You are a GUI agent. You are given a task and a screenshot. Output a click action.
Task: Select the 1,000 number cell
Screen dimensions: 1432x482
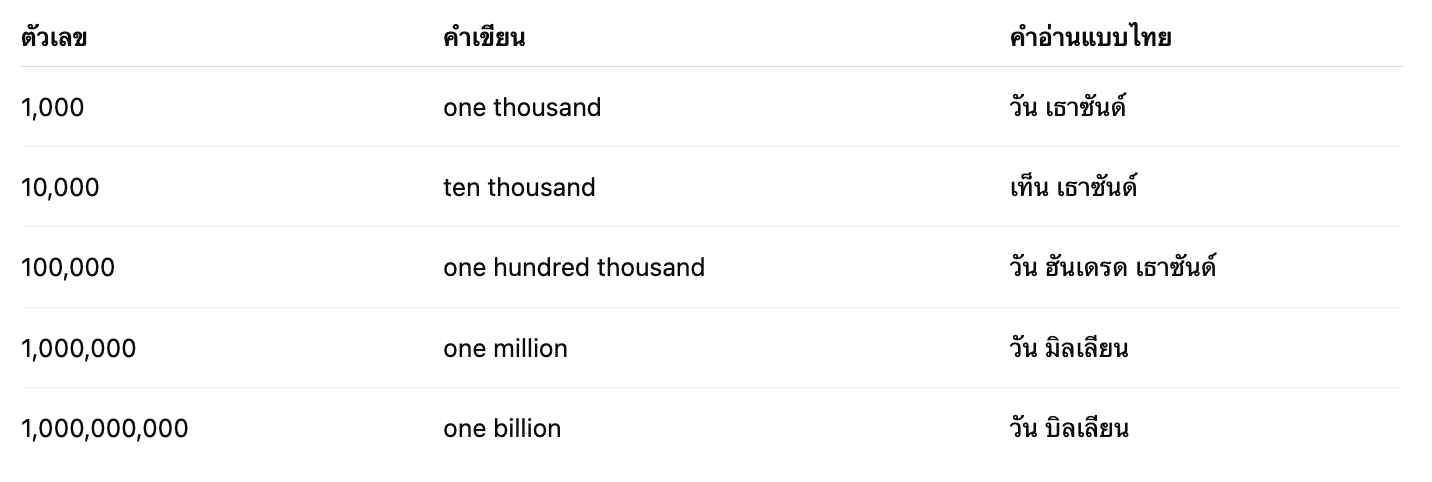click(x=53, y=107)
